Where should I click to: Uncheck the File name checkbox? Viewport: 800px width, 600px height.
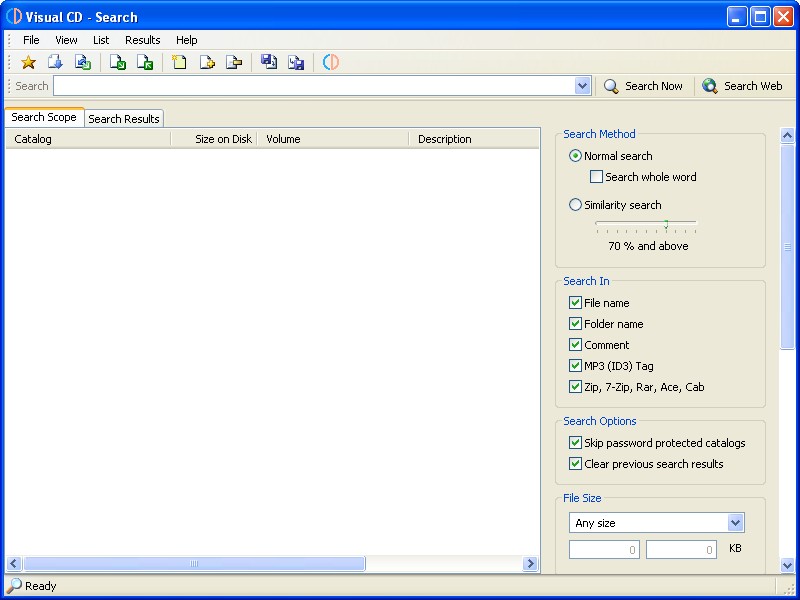pos(575,303)
